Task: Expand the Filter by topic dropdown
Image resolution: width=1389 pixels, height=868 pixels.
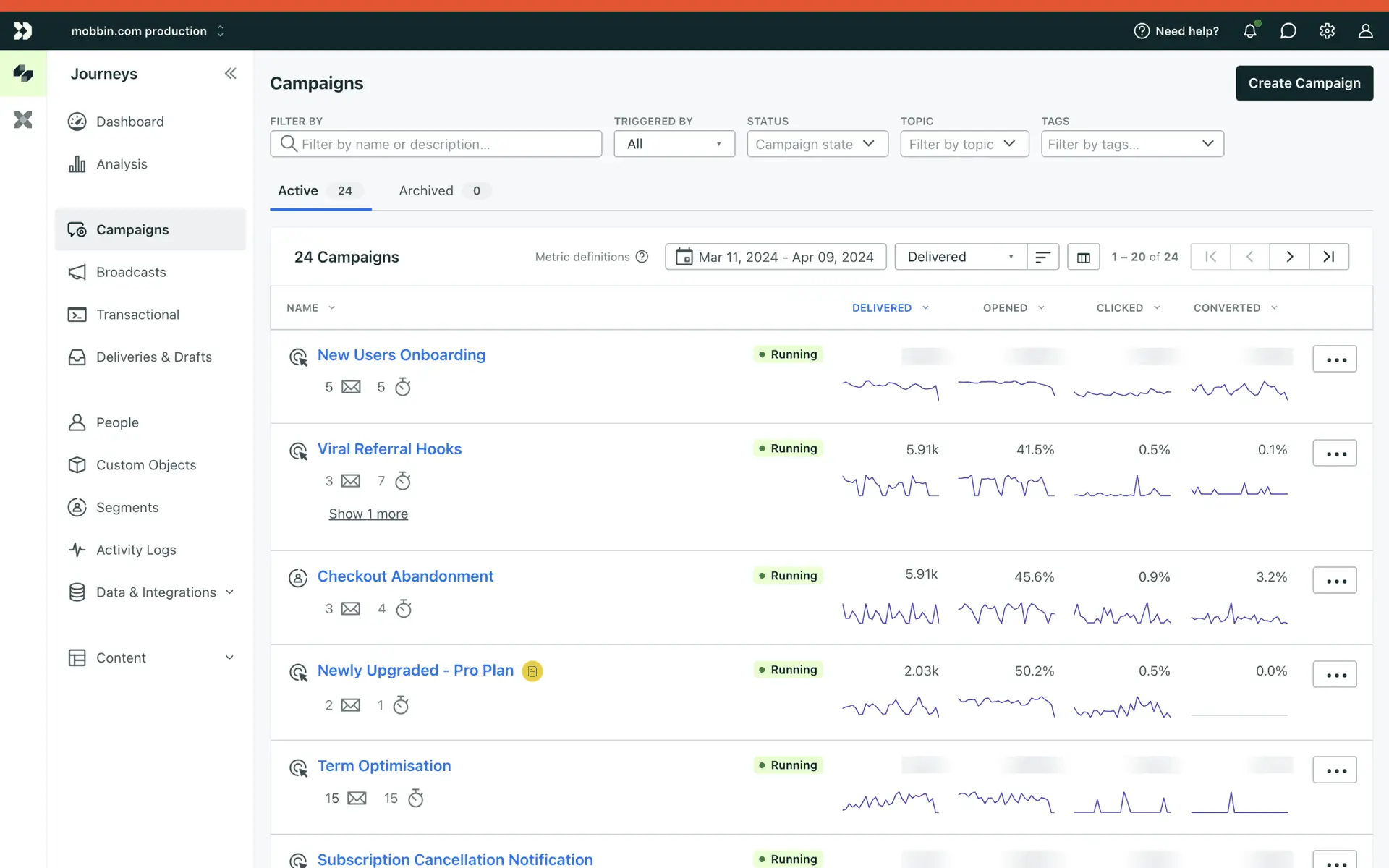Action: coord(964,144)
